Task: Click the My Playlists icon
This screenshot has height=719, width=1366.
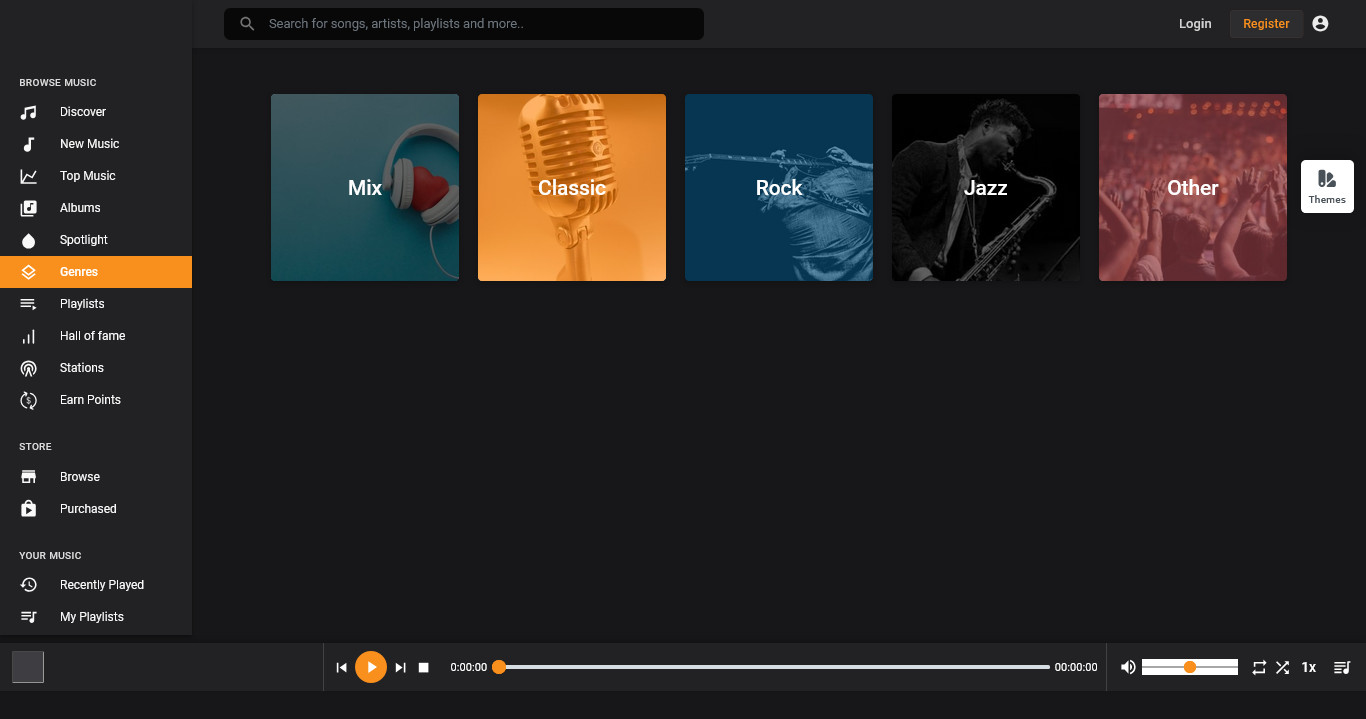Action: point(29,617)
